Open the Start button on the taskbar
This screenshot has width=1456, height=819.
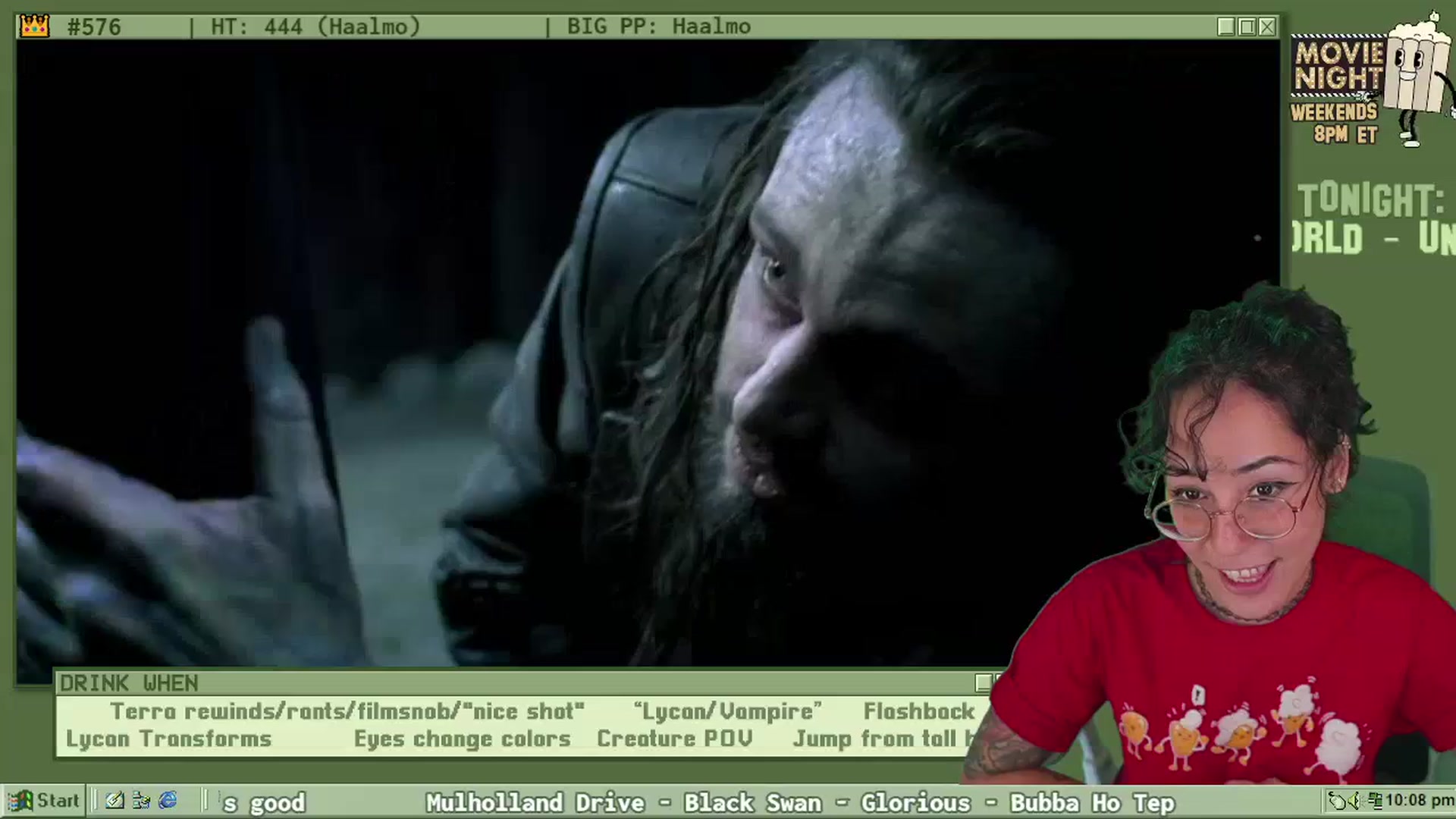click(45, 801)
